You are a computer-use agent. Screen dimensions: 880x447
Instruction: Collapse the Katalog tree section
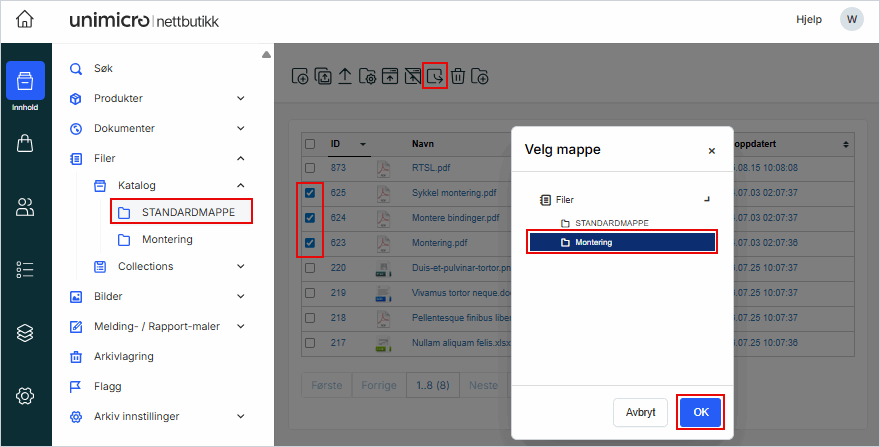pos(240,185)
